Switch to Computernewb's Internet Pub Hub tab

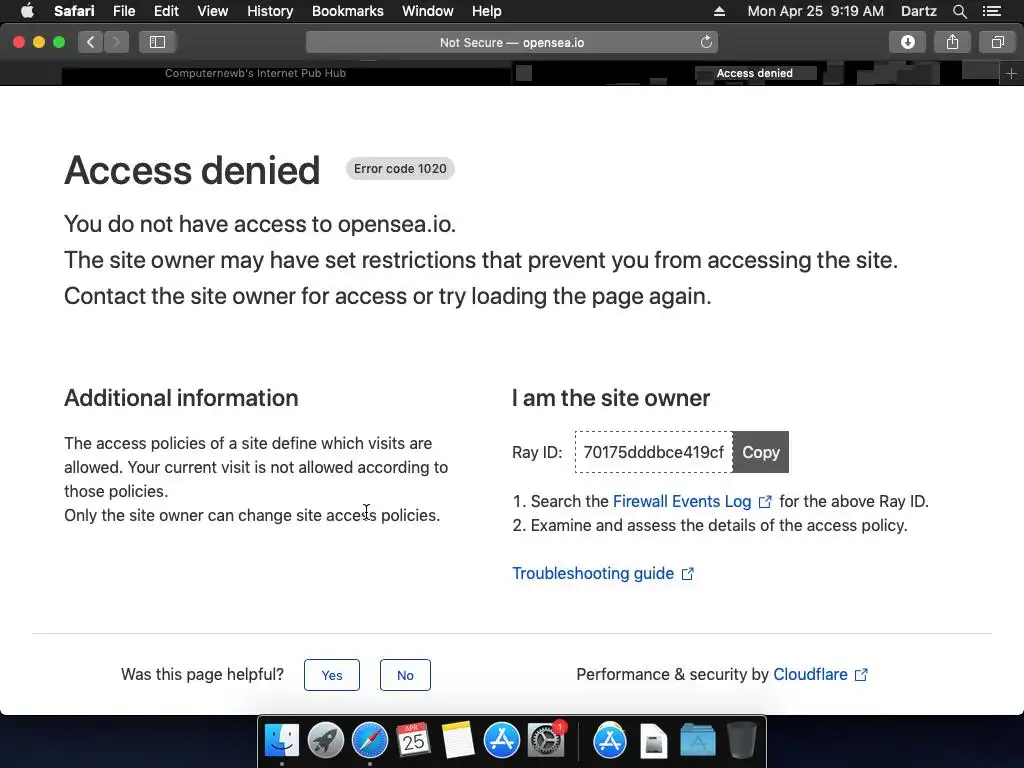(x=255, y=73)
